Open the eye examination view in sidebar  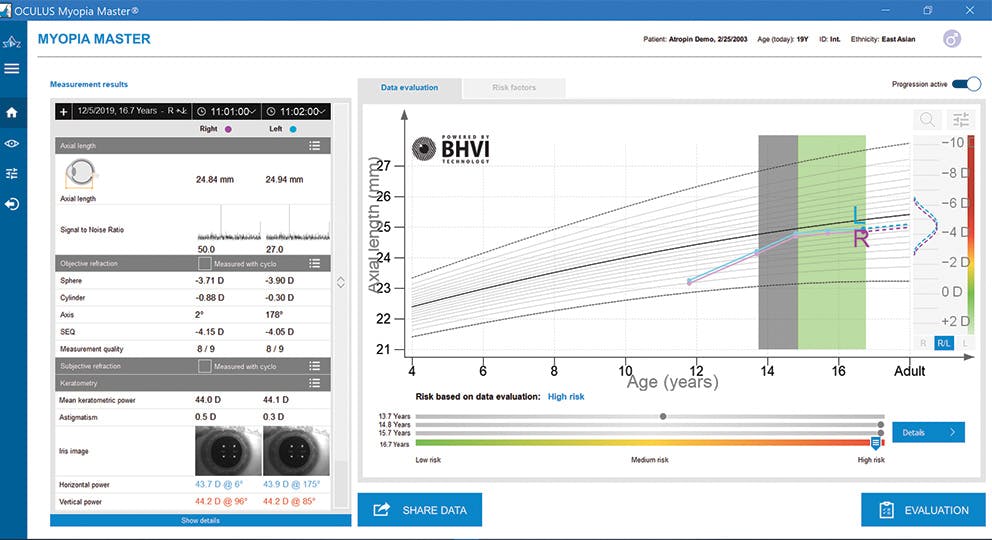point(12,143)
